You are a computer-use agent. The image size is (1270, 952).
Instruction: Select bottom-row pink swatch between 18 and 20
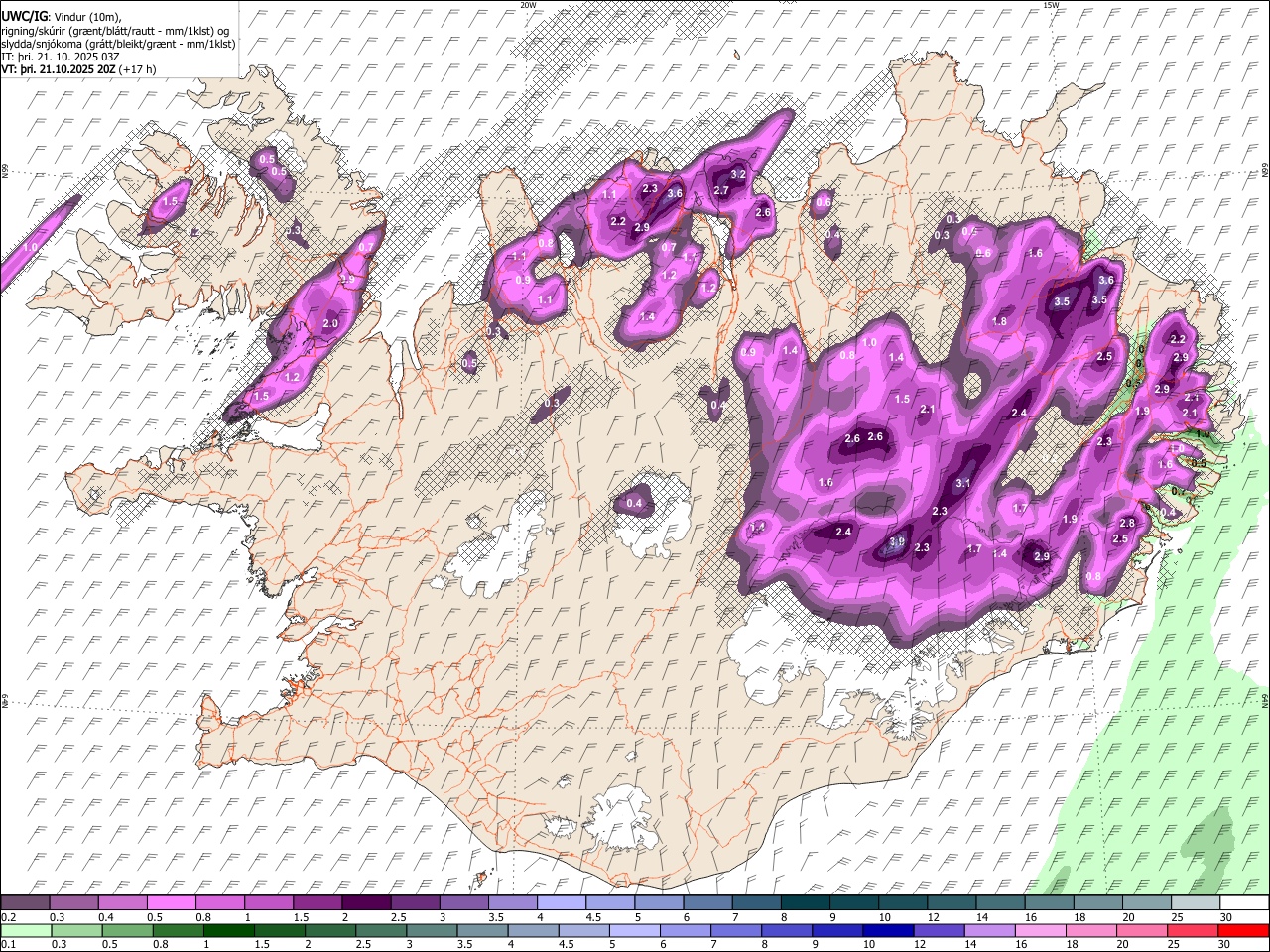(x=1092, y=930)
